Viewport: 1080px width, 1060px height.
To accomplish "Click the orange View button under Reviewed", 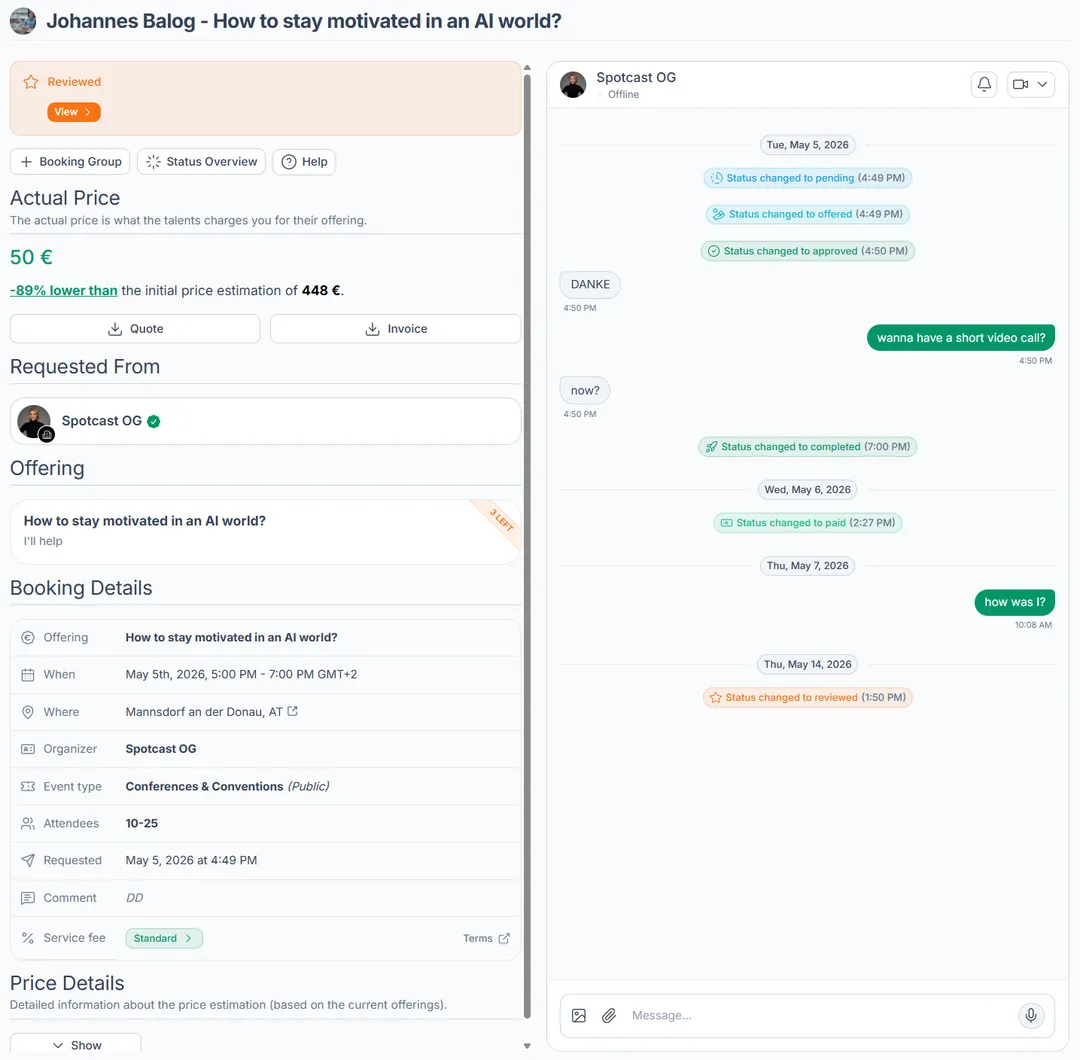I will point(74,112).
